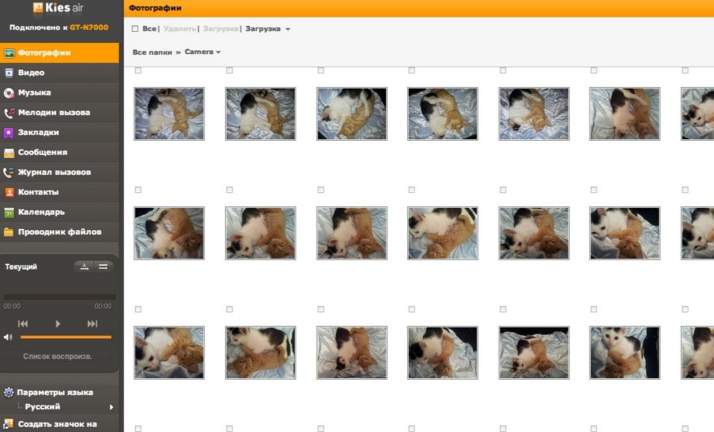The image size is (714, 432).
Task: Check the first photo in middle row
Action: point(138,190)
